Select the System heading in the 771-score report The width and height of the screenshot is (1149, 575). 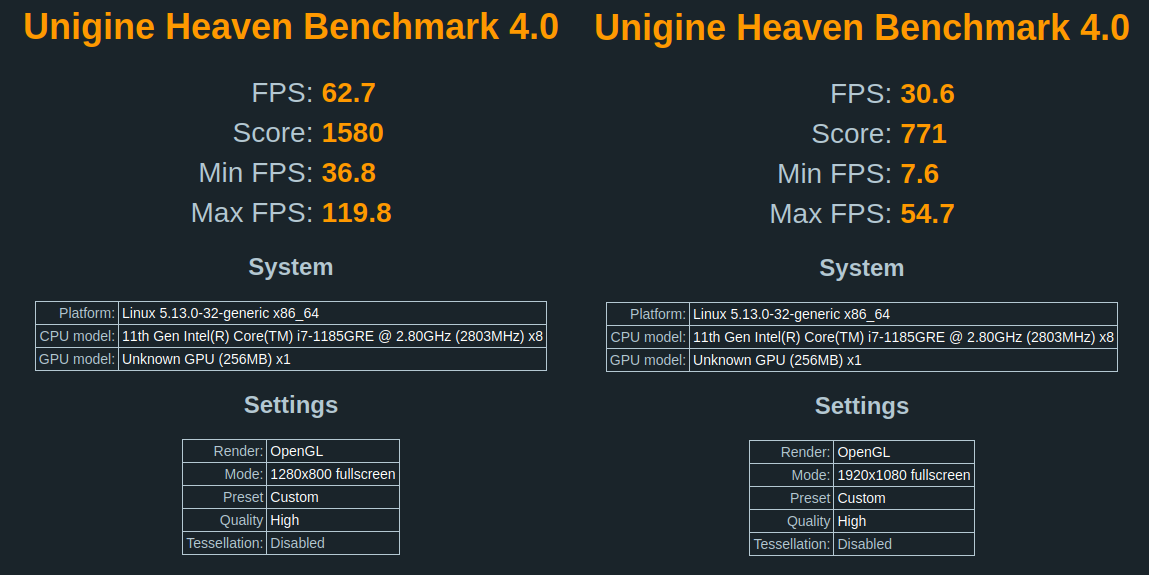pyautogui.click(x=862, y=267)
